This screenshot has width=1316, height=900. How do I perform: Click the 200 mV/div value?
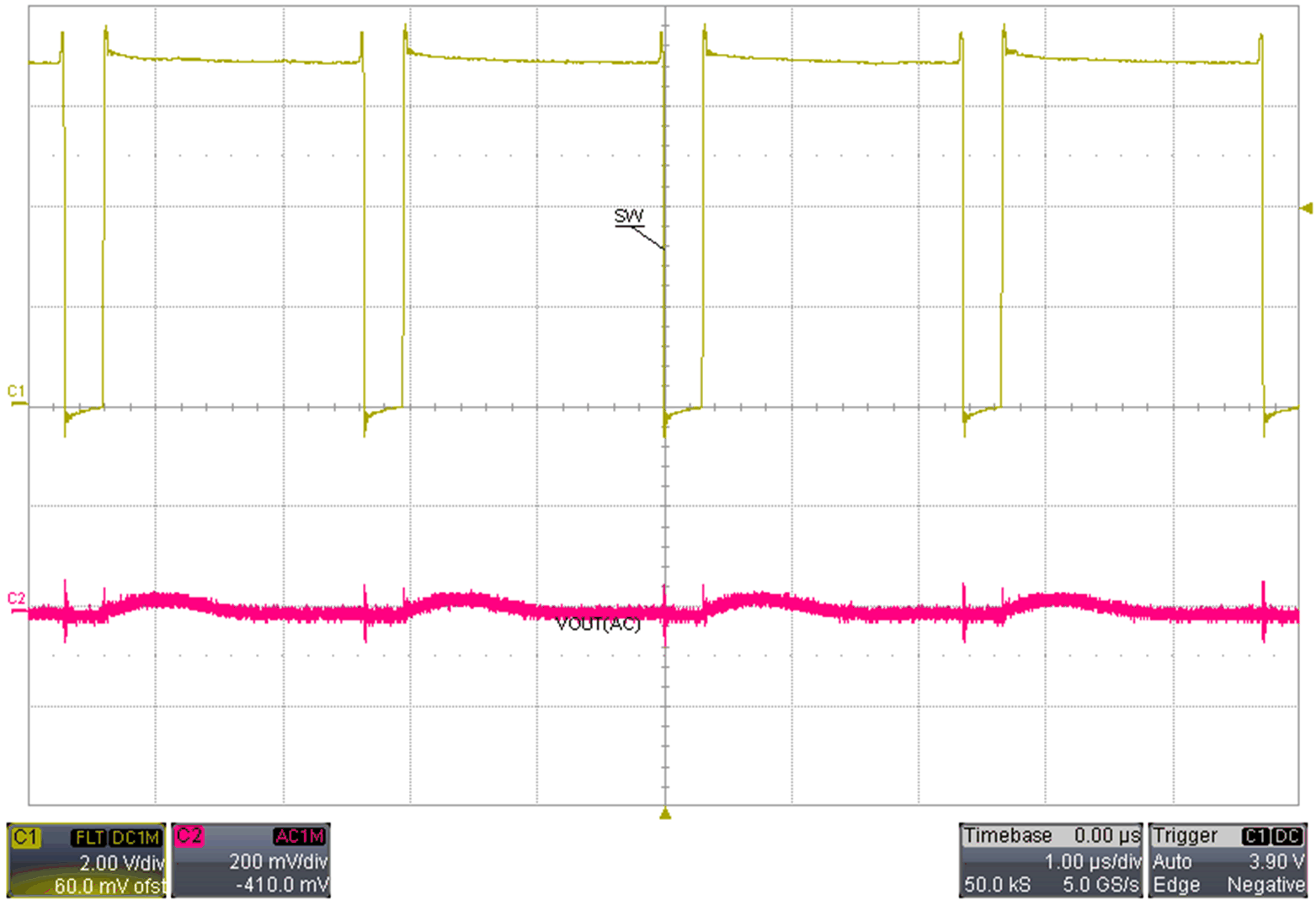pyautogui.click(x=279, y=862)
